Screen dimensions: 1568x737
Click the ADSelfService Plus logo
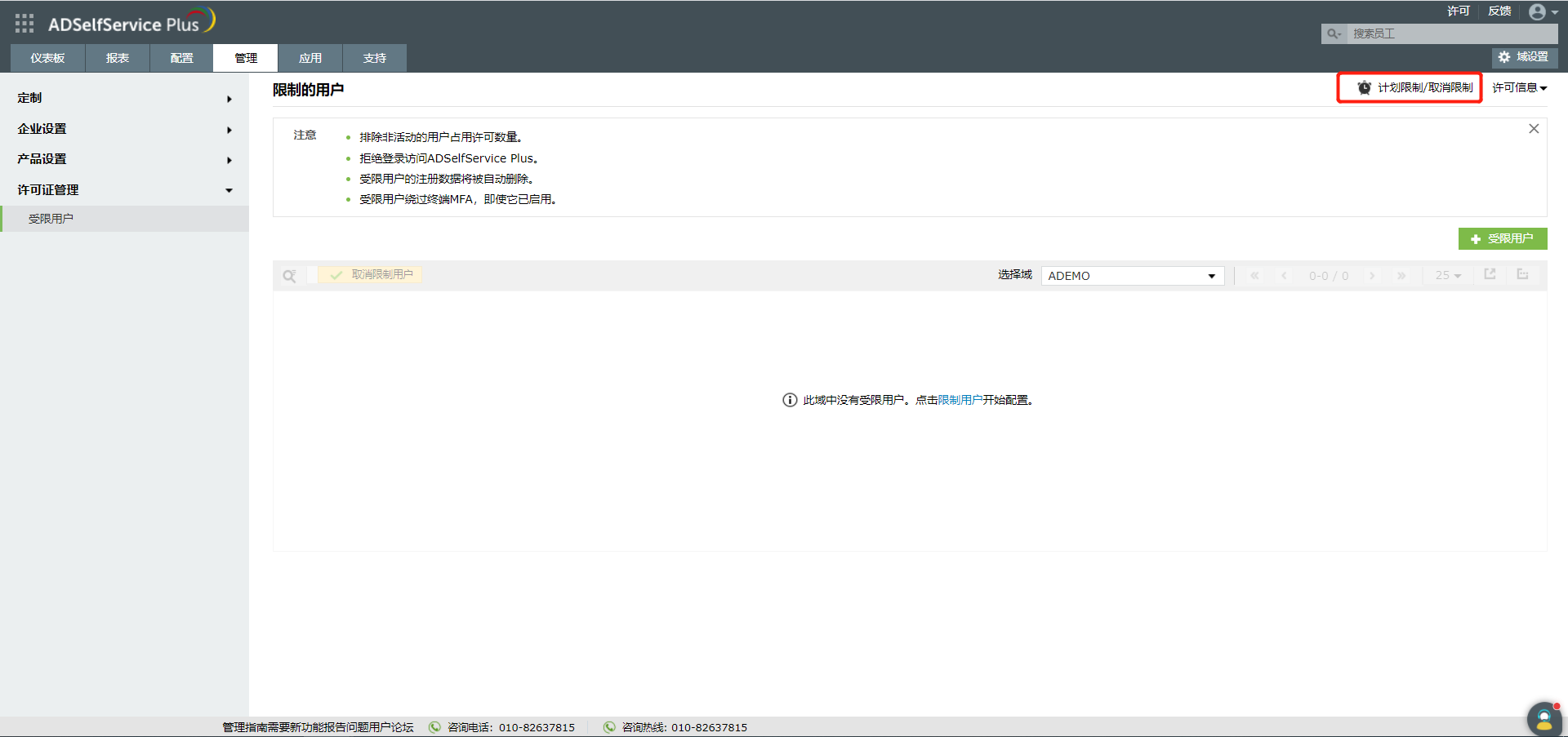click(131, 22)
